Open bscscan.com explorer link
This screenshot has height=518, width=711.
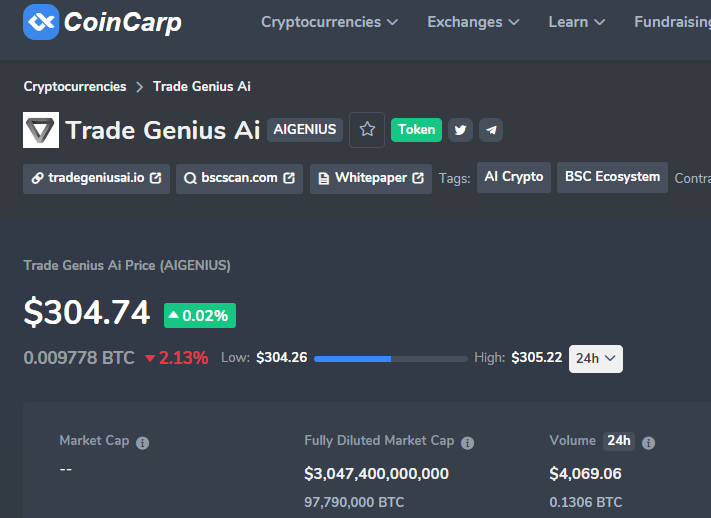[239, 178]
